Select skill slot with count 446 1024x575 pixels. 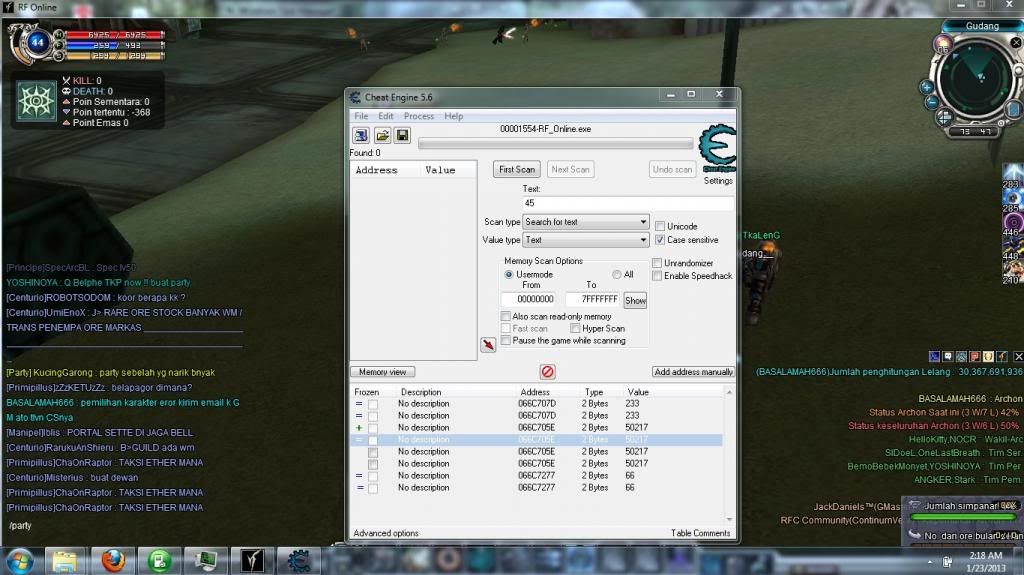1012,224
